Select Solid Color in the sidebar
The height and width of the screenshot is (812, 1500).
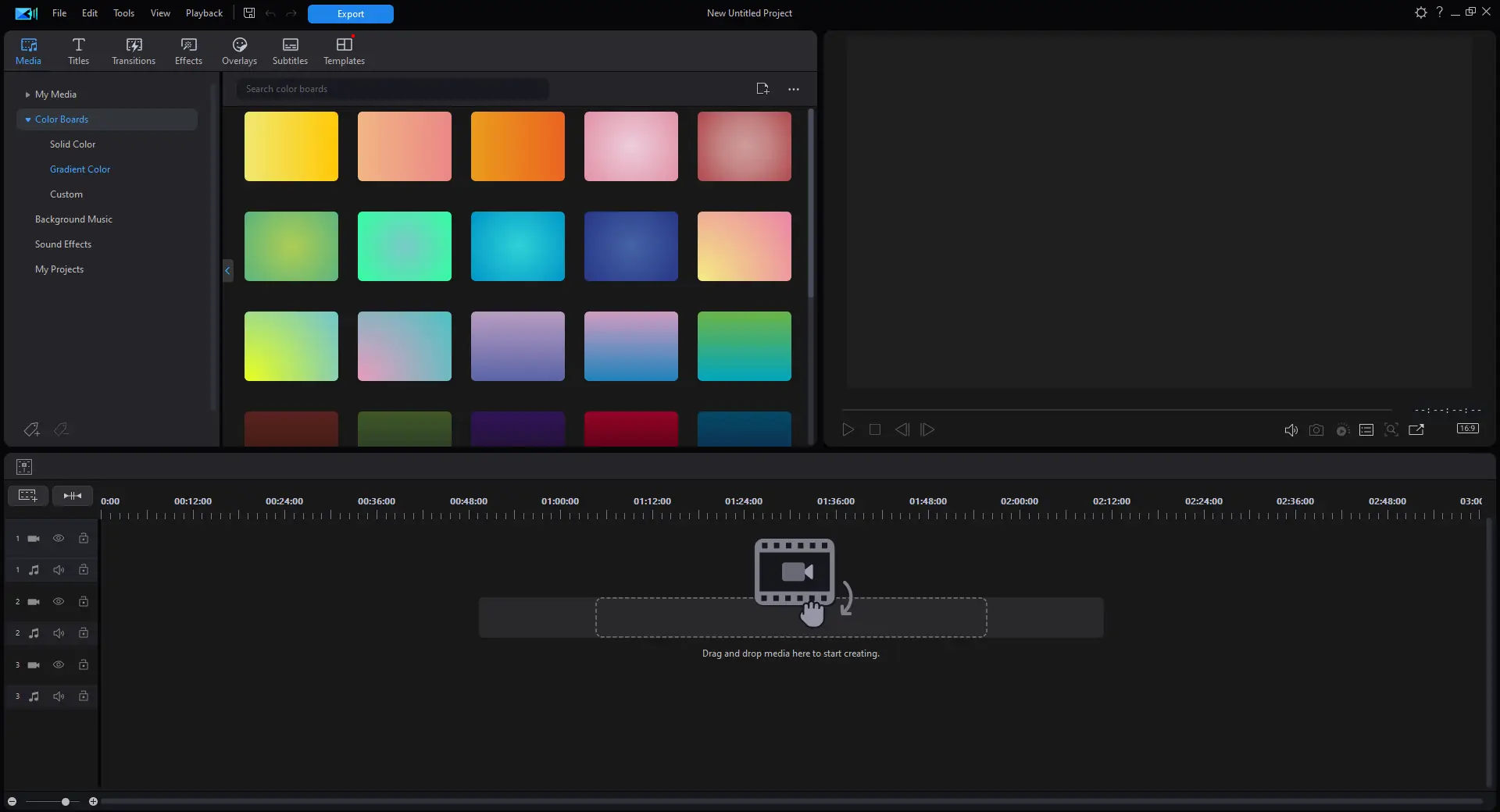click(73, 144)
